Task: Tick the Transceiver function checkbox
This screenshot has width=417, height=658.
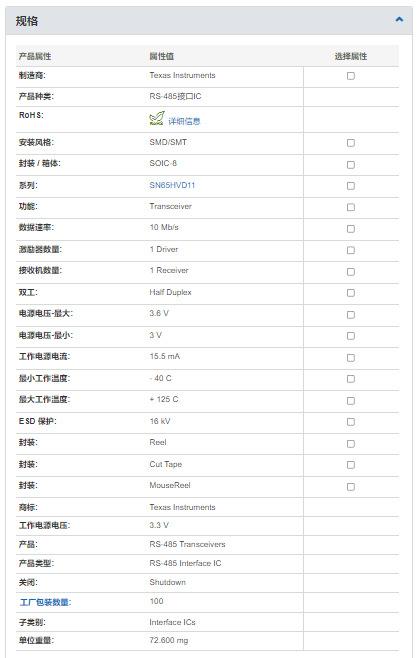Action: (351, 207)
